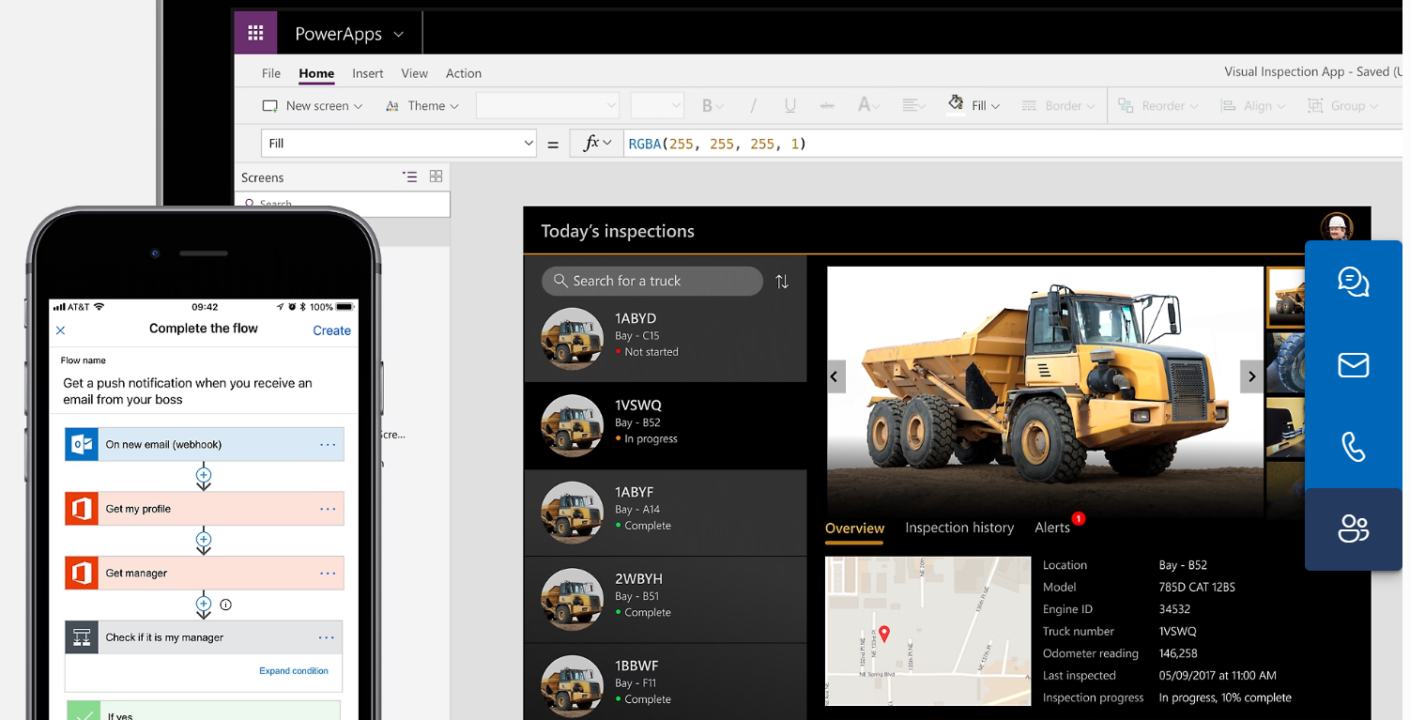Image resolution: width=1410 pixels, height=720 pixels.
Task: Open the Align dropdown
Action: pos(1253,105)
